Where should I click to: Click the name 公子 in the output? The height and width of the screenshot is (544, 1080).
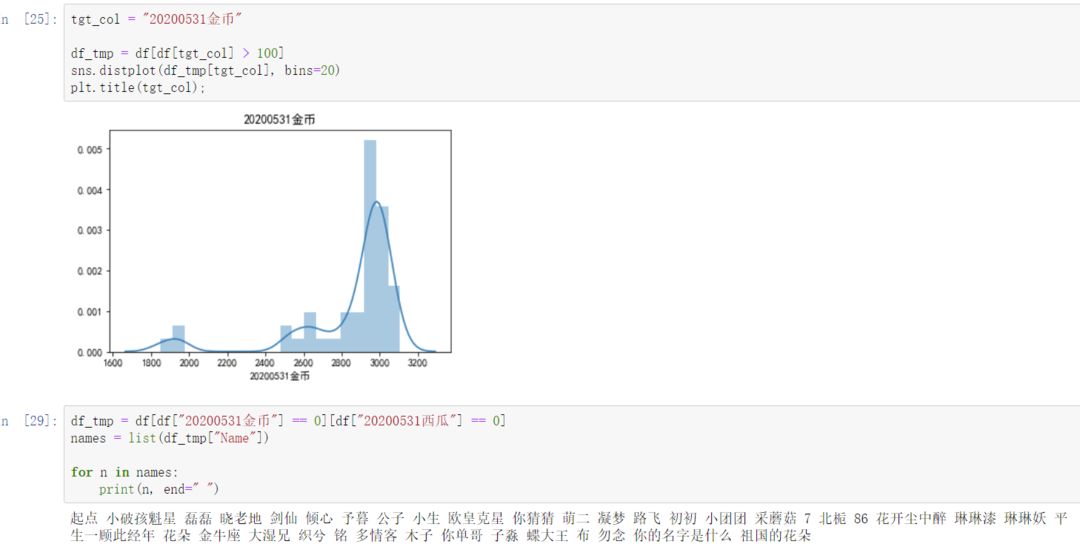[391, 518]
